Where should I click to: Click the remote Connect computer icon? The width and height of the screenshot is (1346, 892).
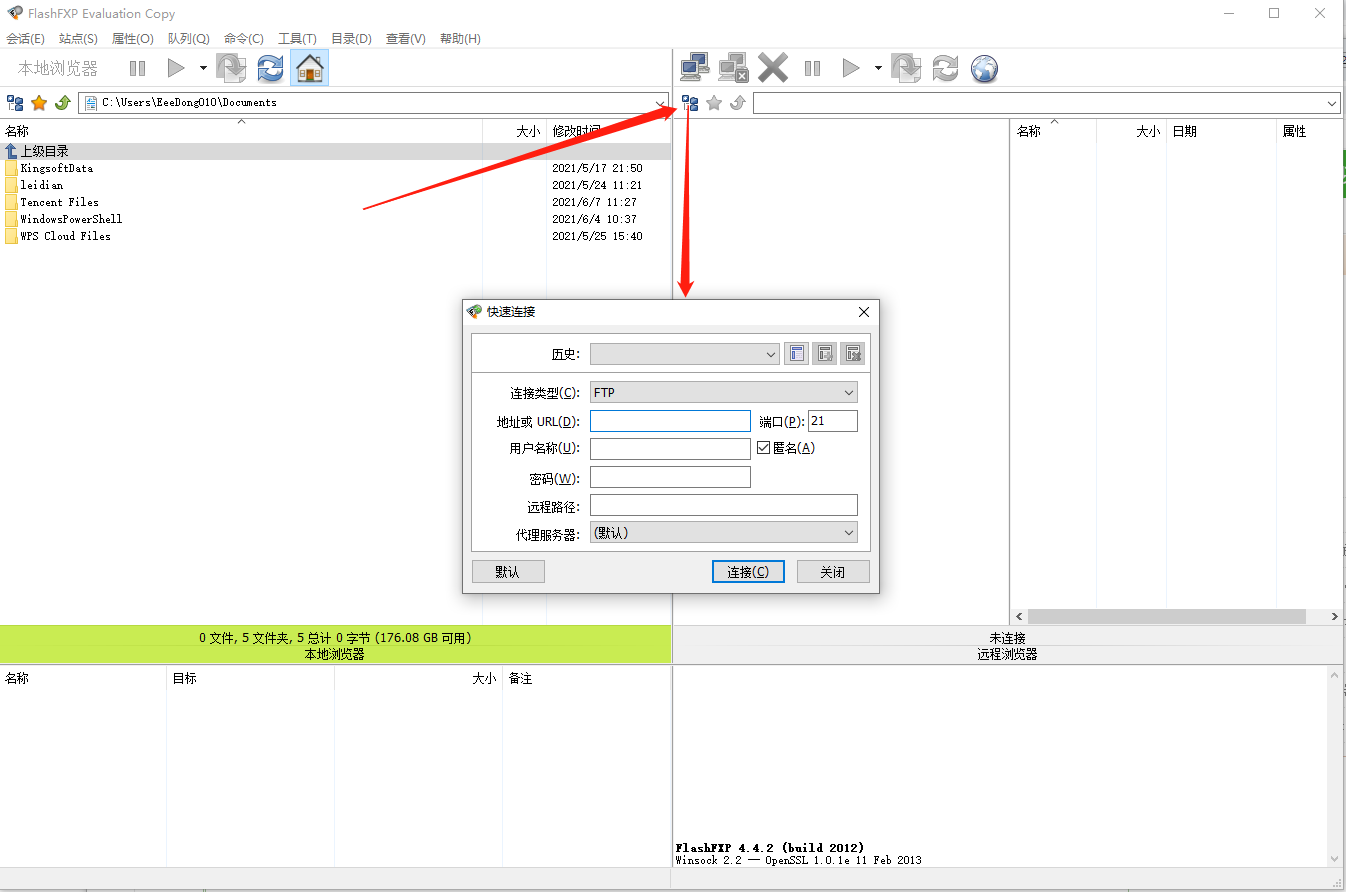695,68
